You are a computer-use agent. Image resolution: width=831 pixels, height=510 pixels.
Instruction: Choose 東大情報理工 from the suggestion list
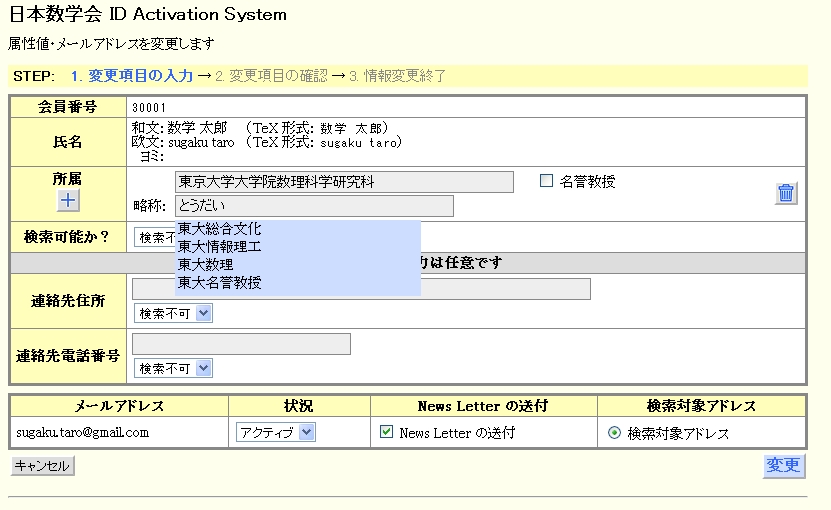click(219, 247)
